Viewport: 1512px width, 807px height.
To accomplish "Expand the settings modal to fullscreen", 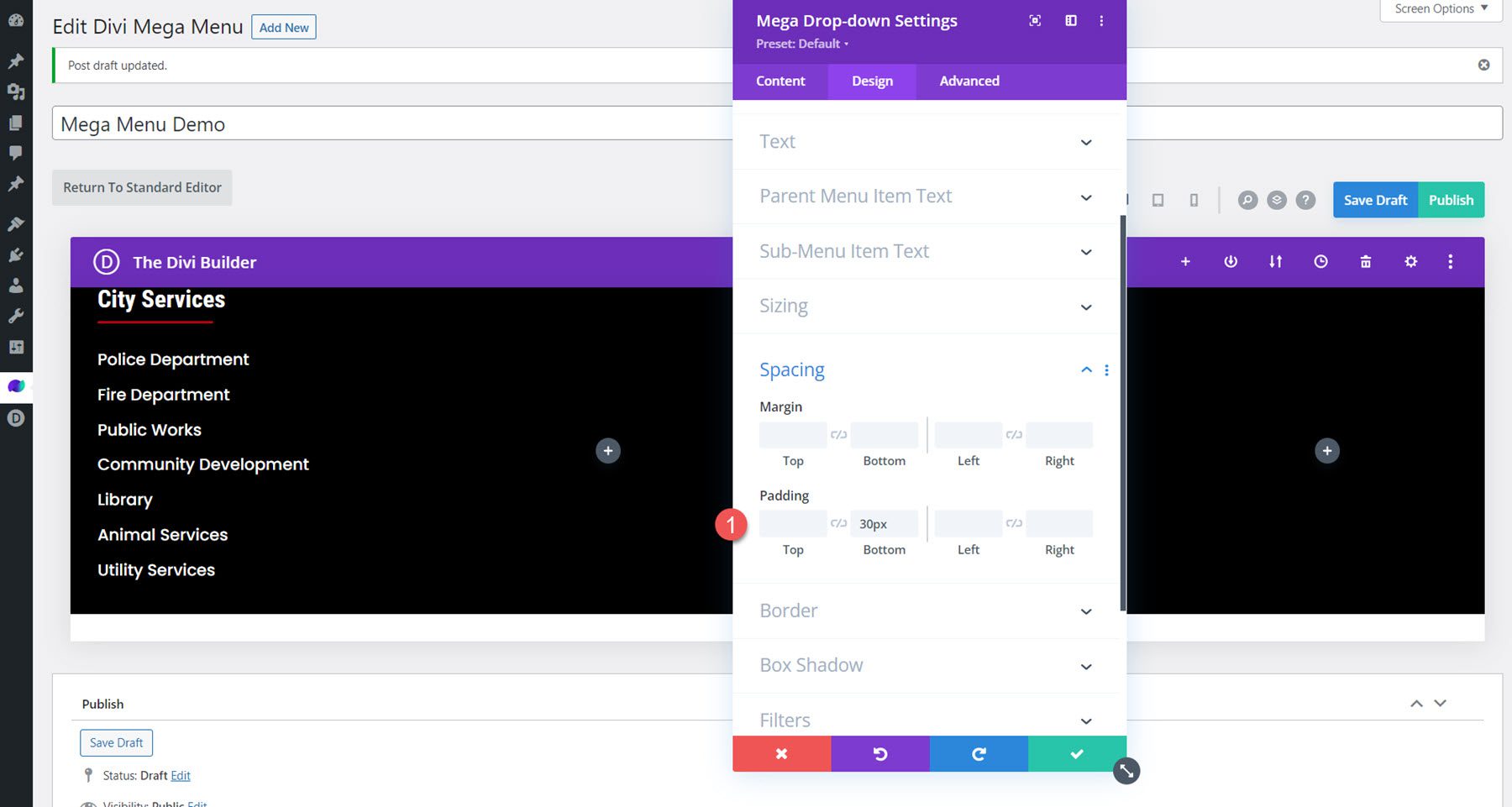I will pos(1034,20).
